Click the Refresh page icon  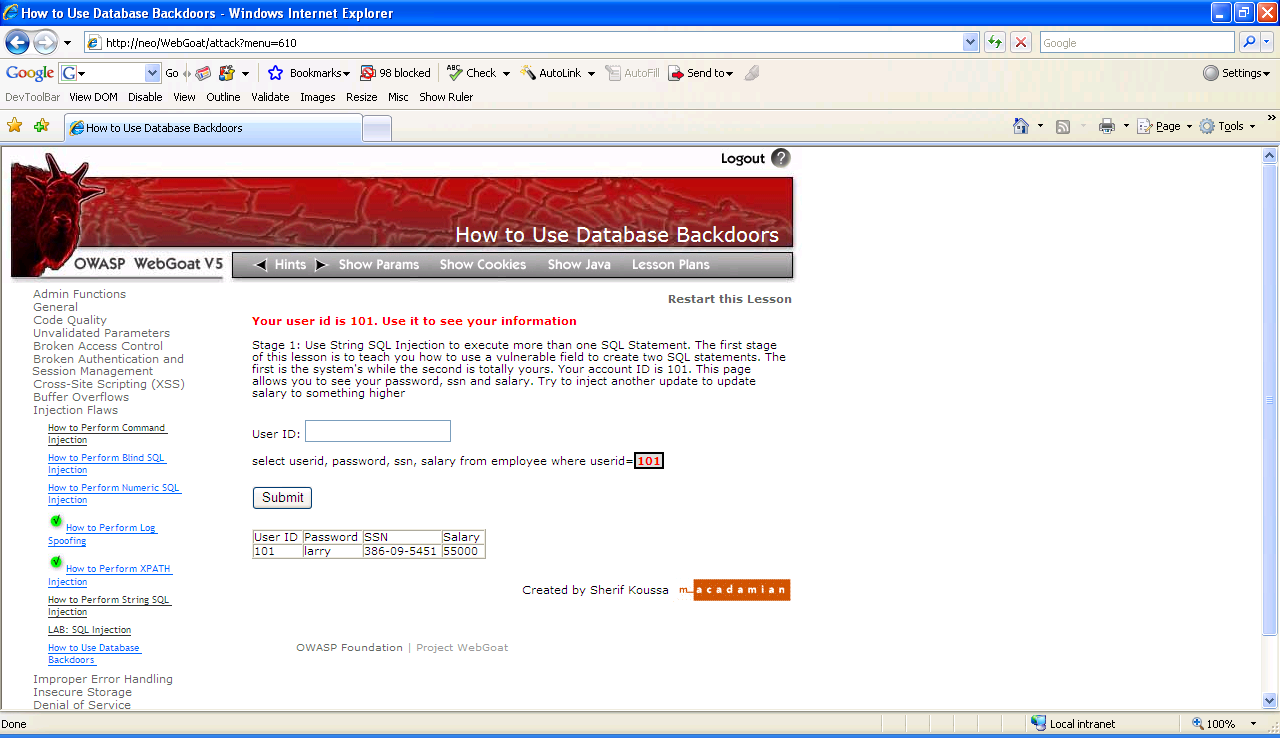[994, 42]
